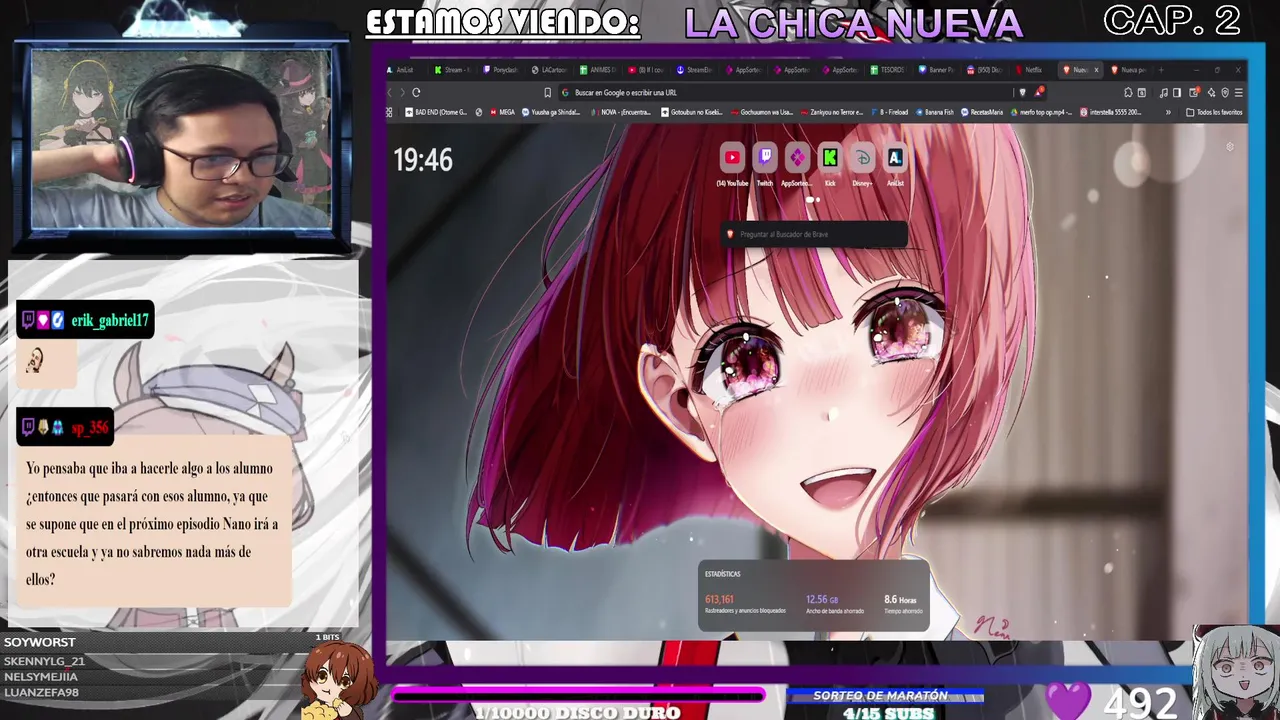Go back with the browser back arrow
The image size is (1280, 720).
[389, 93]
